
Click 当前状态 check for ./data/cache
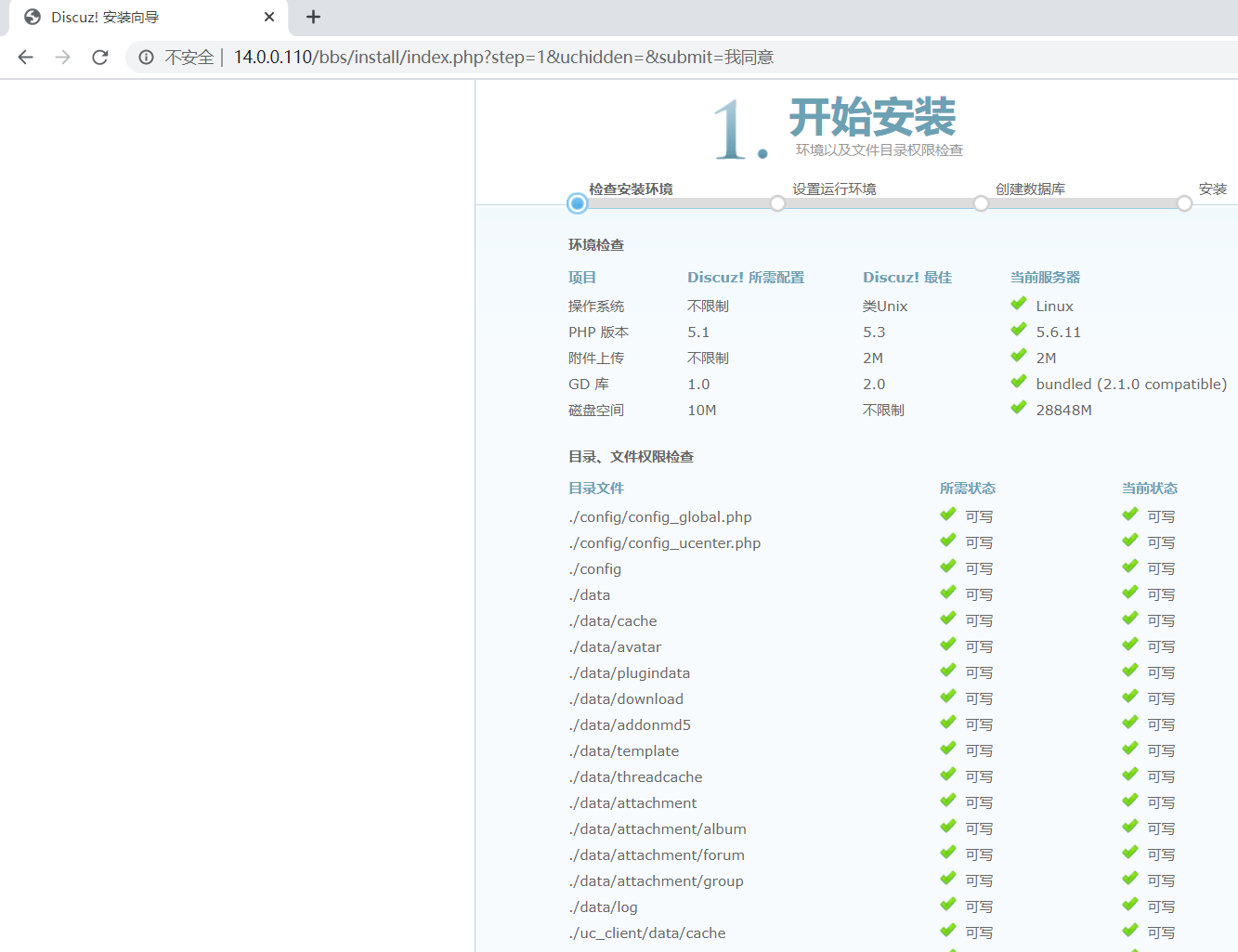click(x=1130, y=619)
